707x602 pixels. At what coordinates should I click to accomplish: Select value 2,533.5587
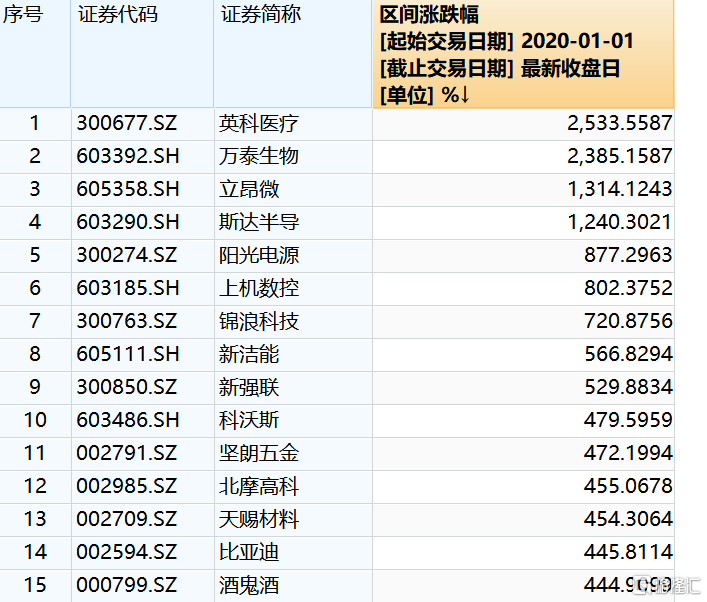pos(620,124)
